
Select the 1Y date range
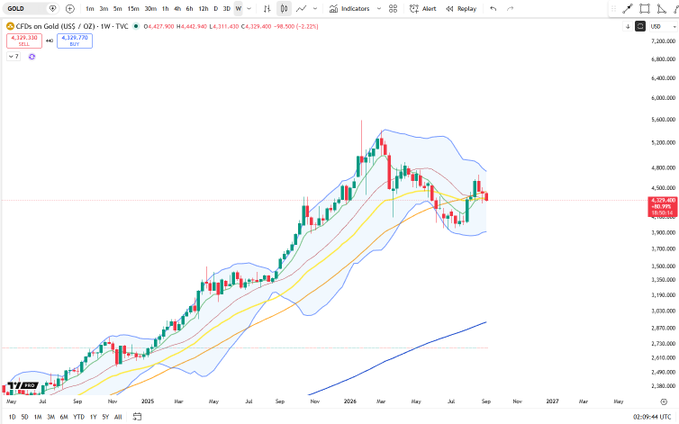[93, 417]
